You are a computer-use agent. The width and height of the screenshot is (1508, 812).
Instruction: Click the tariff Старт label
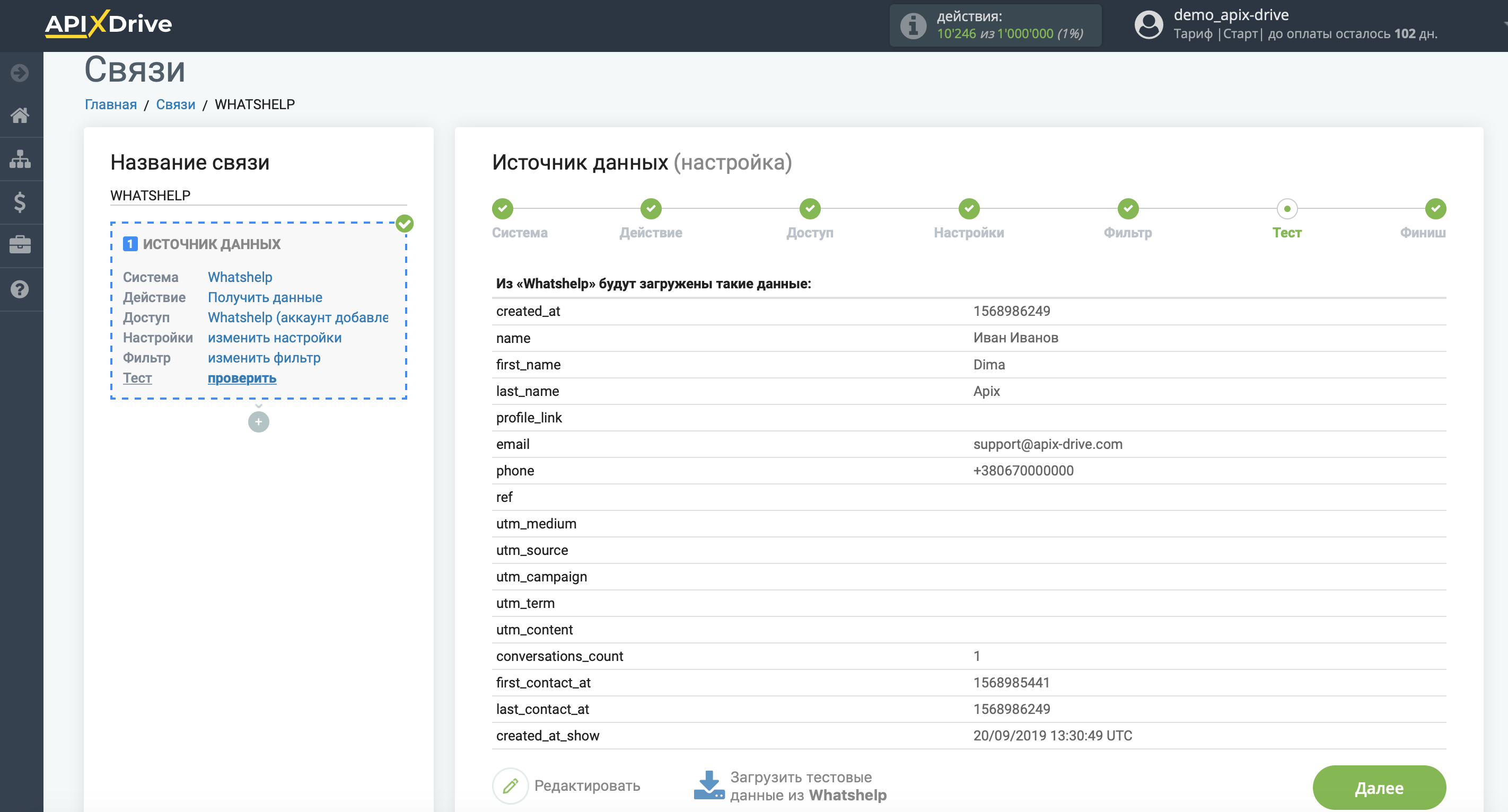tap(1240, 34)
